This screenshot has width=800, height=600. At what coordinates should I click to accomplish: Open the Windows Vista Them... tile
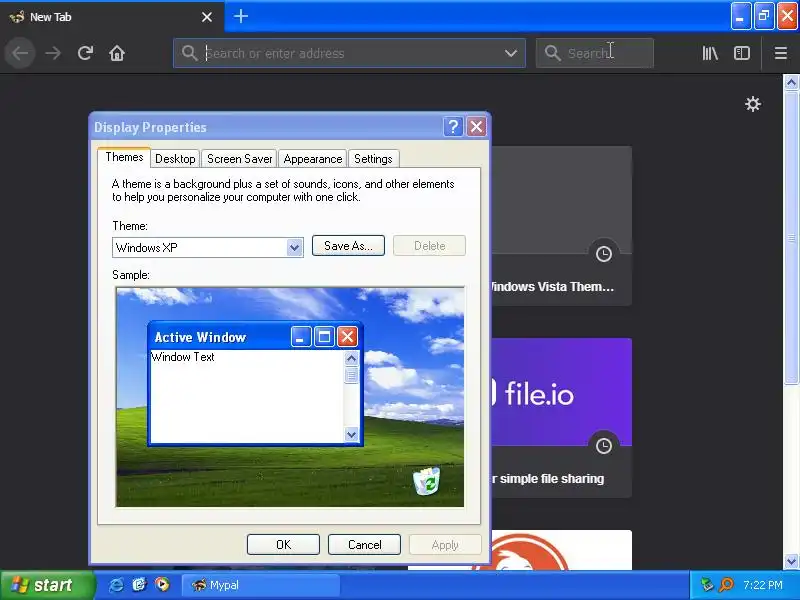561,226
